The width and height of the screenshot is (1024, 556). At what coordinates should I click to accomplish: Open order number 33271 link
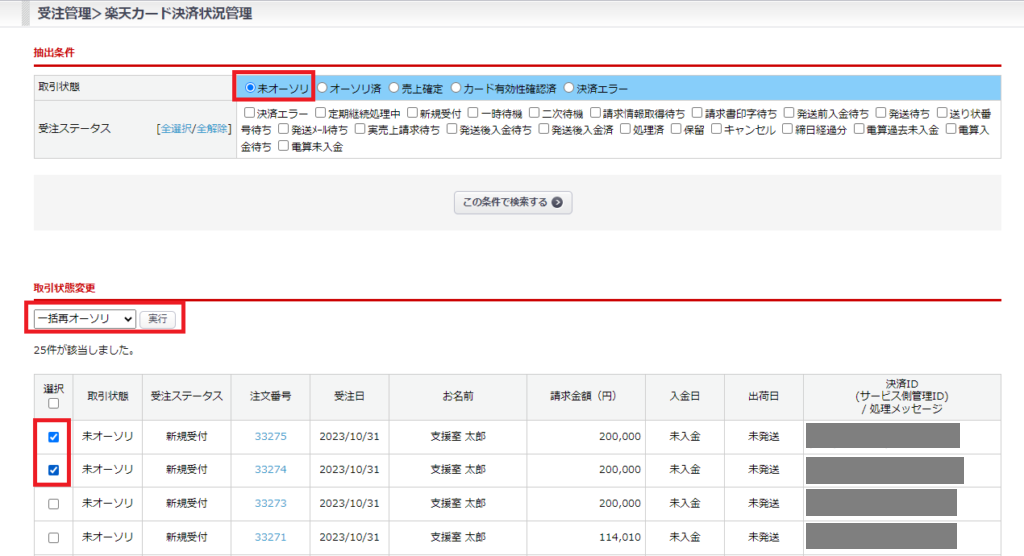click(x=270, y=538)
